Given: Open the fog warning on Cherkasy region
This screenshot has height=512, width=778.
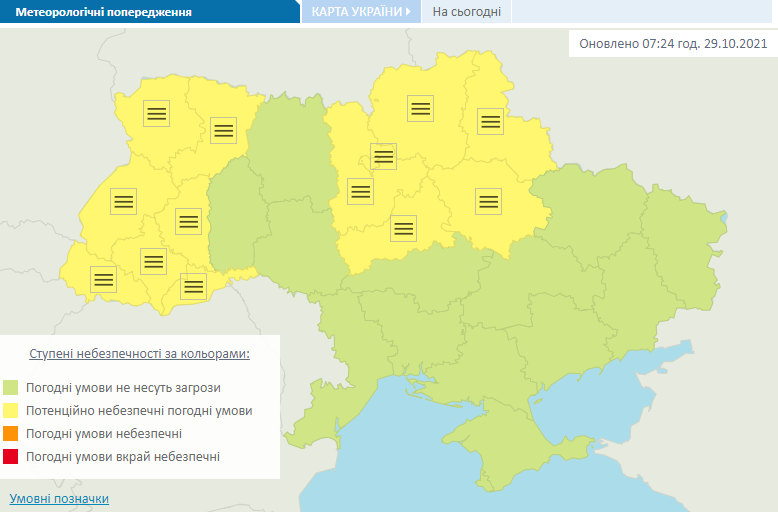Looking at the screenshot, I should pos(403,228).
